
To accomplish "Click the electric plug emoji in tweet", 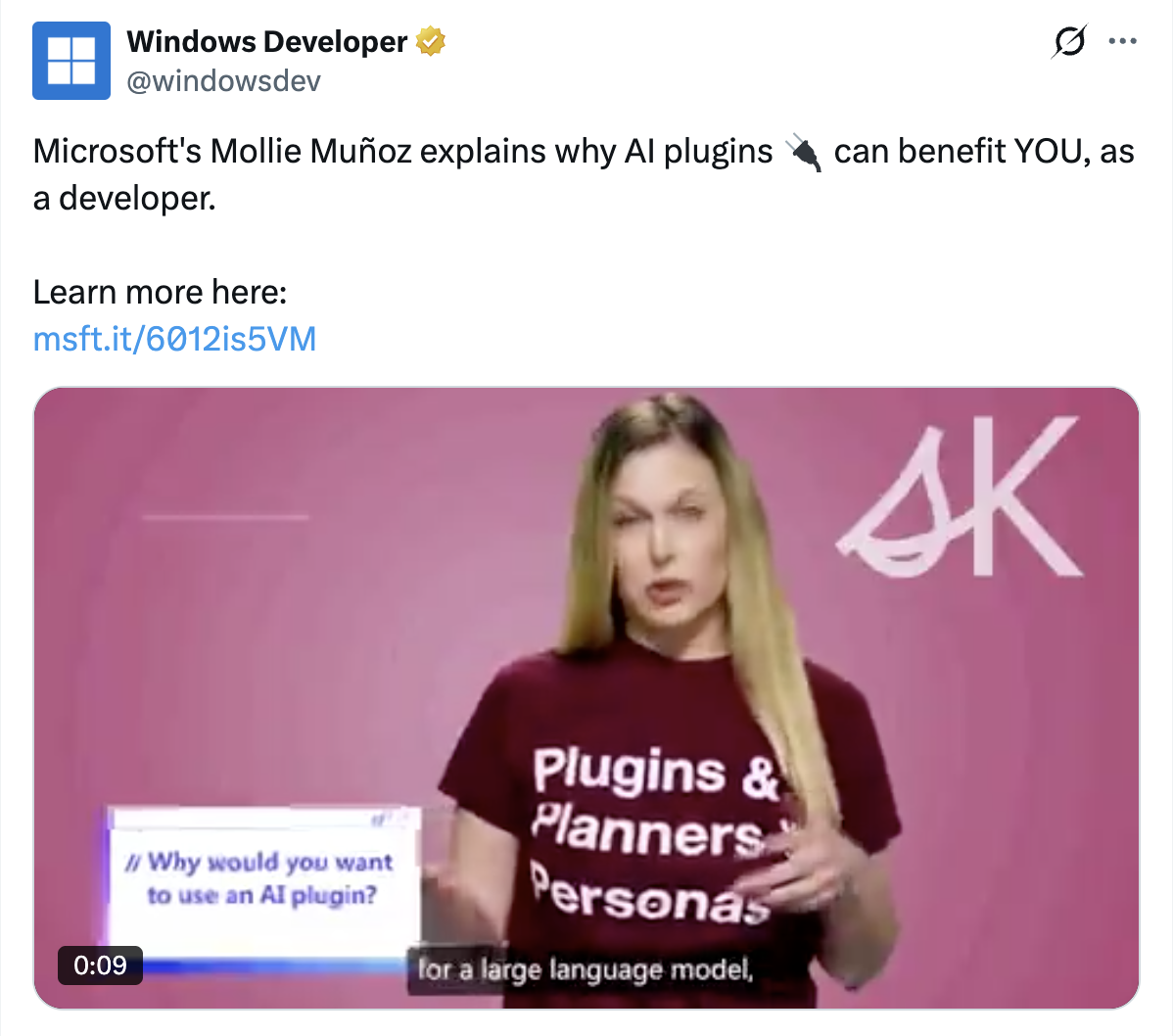I will (x=804, y=152).
